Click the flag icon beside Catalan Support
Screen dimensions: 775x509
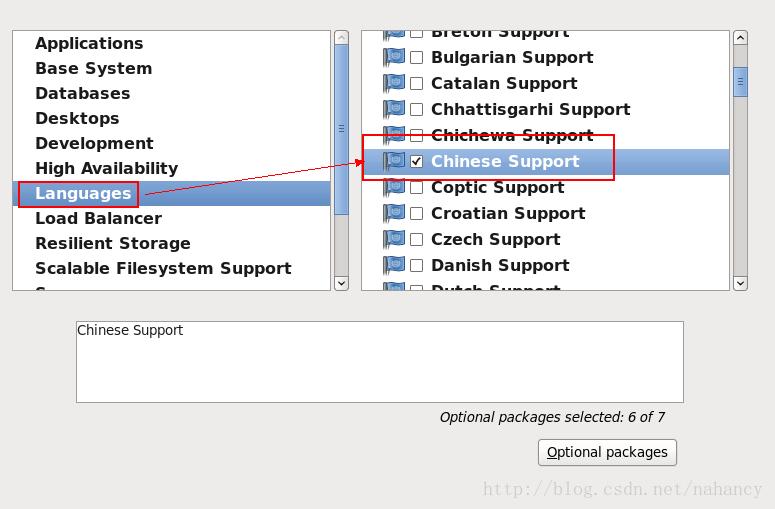(394, 84)
